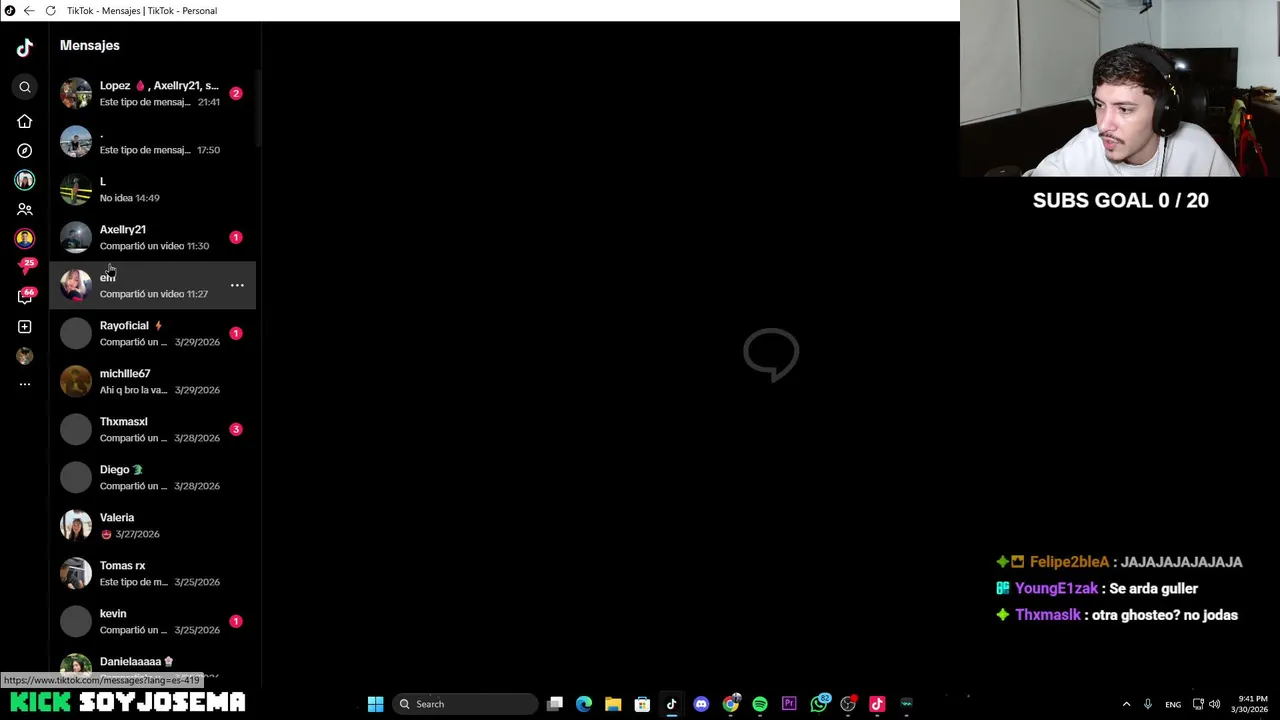Go back with the browser back arrow
Viewport: 1280px width, 720px height.
pos(29,10)
